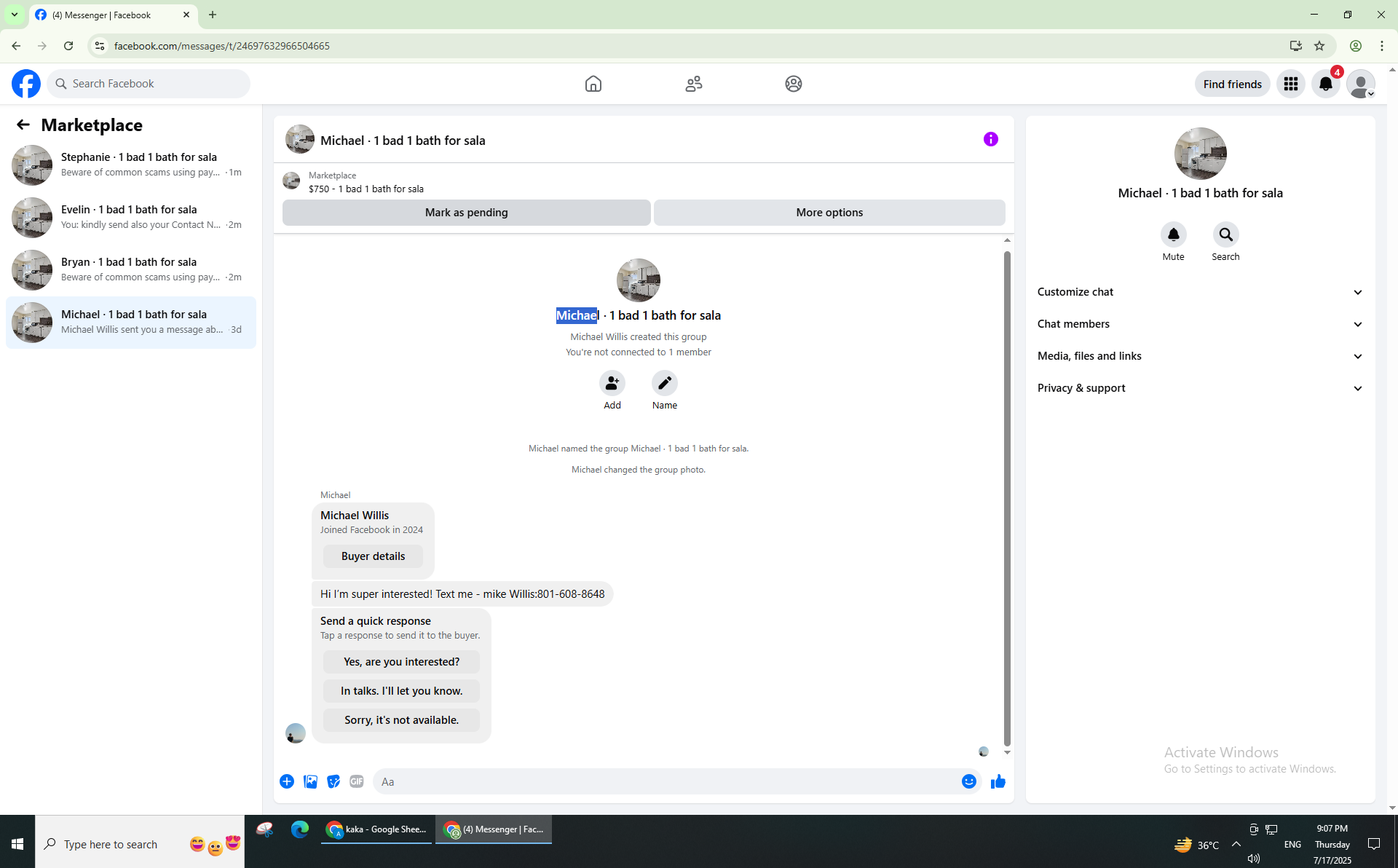
Task: Mute the chat with the bell icon
Action: point(1174,234)
